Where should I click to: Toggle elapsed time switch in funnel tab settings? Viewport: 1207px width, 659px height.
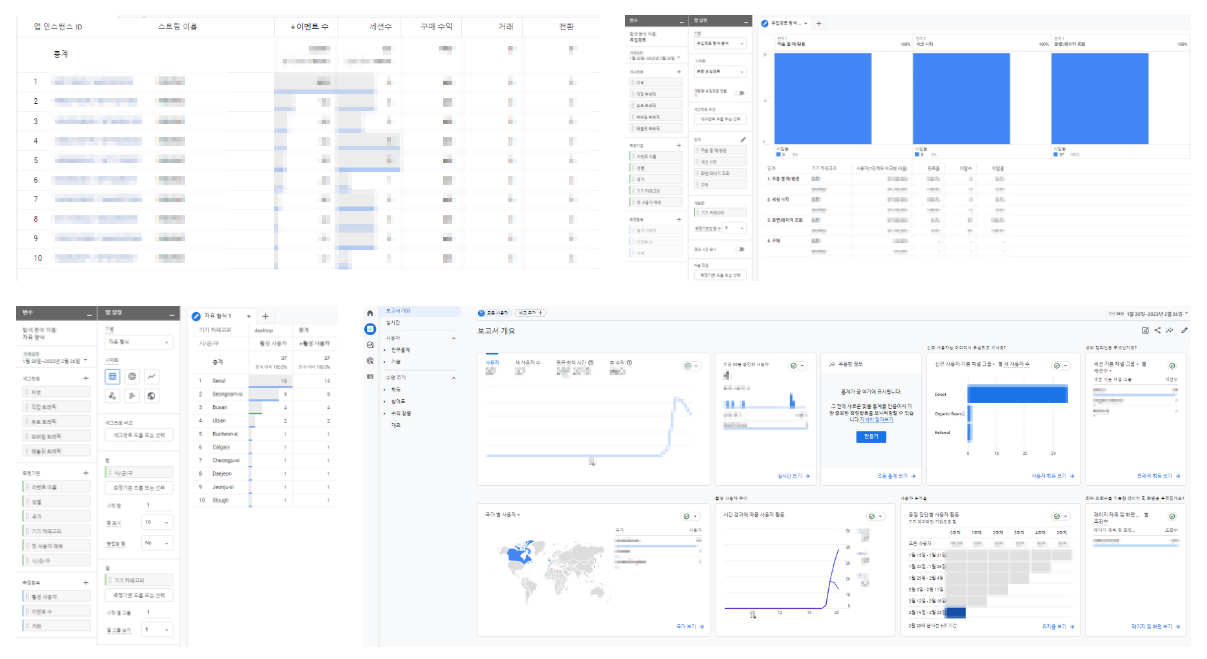click(739, 249)
